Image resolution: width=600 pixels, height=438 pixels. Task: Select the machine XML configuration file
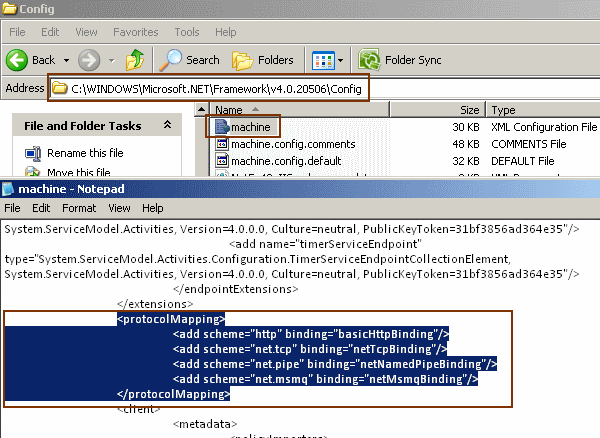click(250, 127)
